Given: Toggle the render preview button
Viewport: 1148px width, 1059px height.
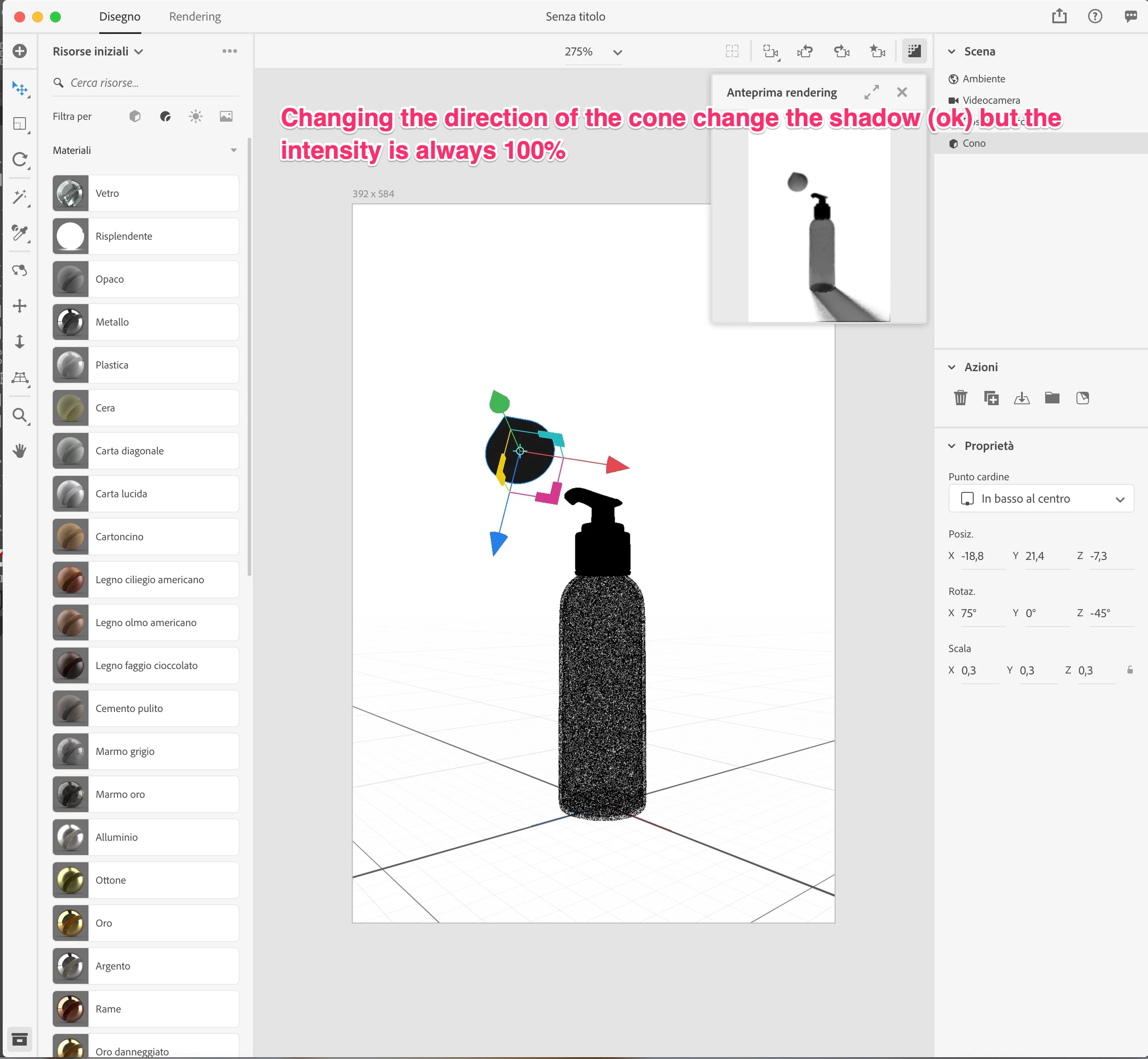Looking at the screenshot, I should pos(914,51).
